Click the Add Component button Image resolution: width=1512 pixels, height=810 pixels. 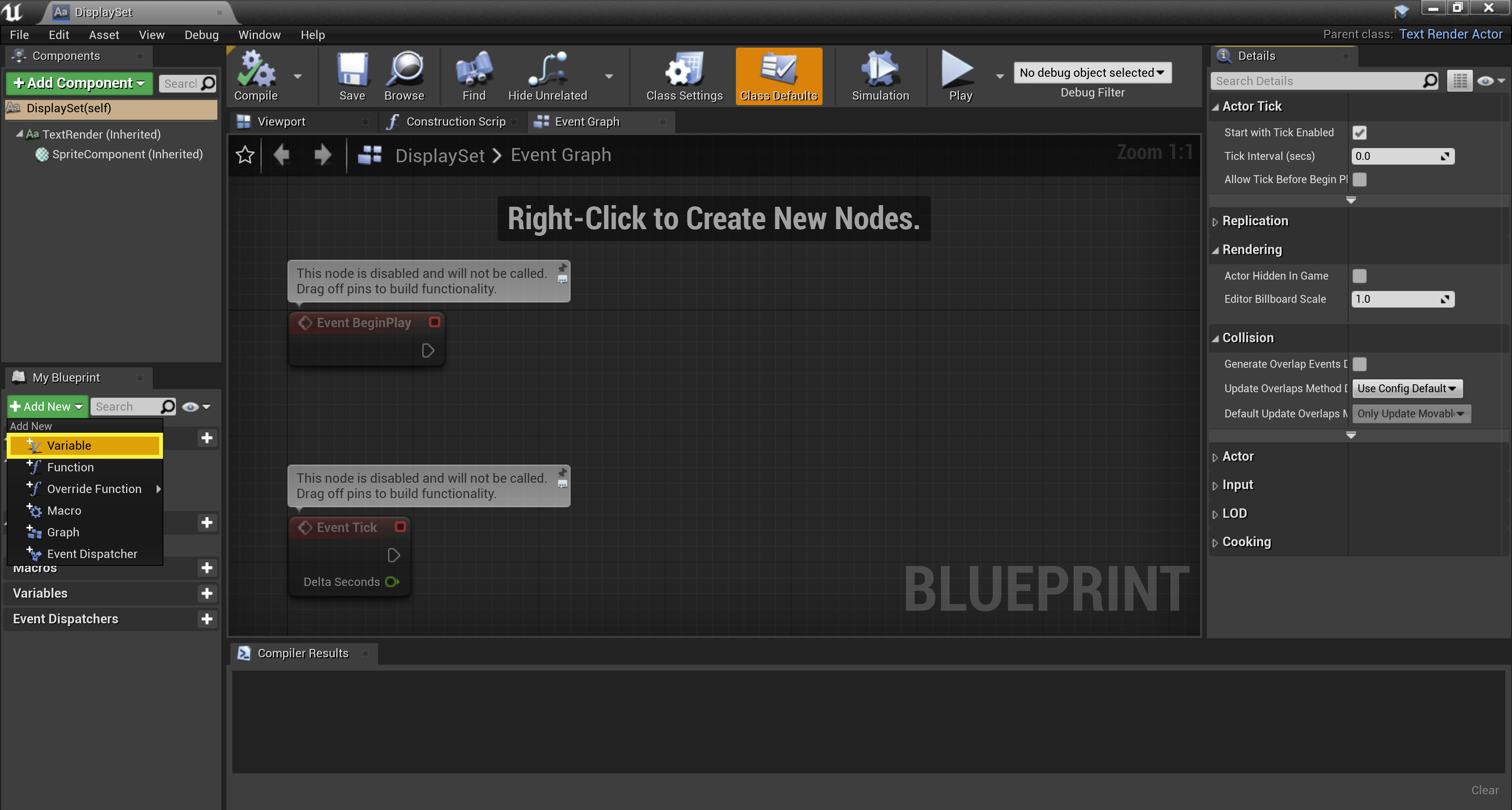click(78, 83)
